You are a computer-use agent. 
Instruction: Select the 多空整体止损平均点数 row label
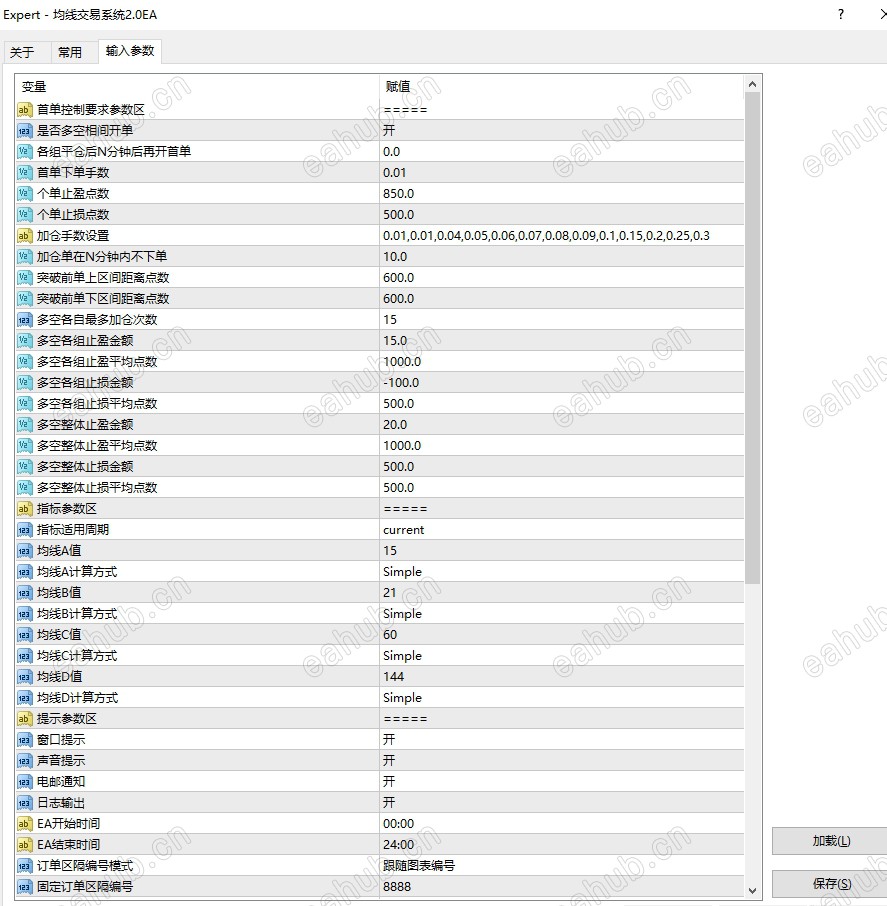coord(97,488)
